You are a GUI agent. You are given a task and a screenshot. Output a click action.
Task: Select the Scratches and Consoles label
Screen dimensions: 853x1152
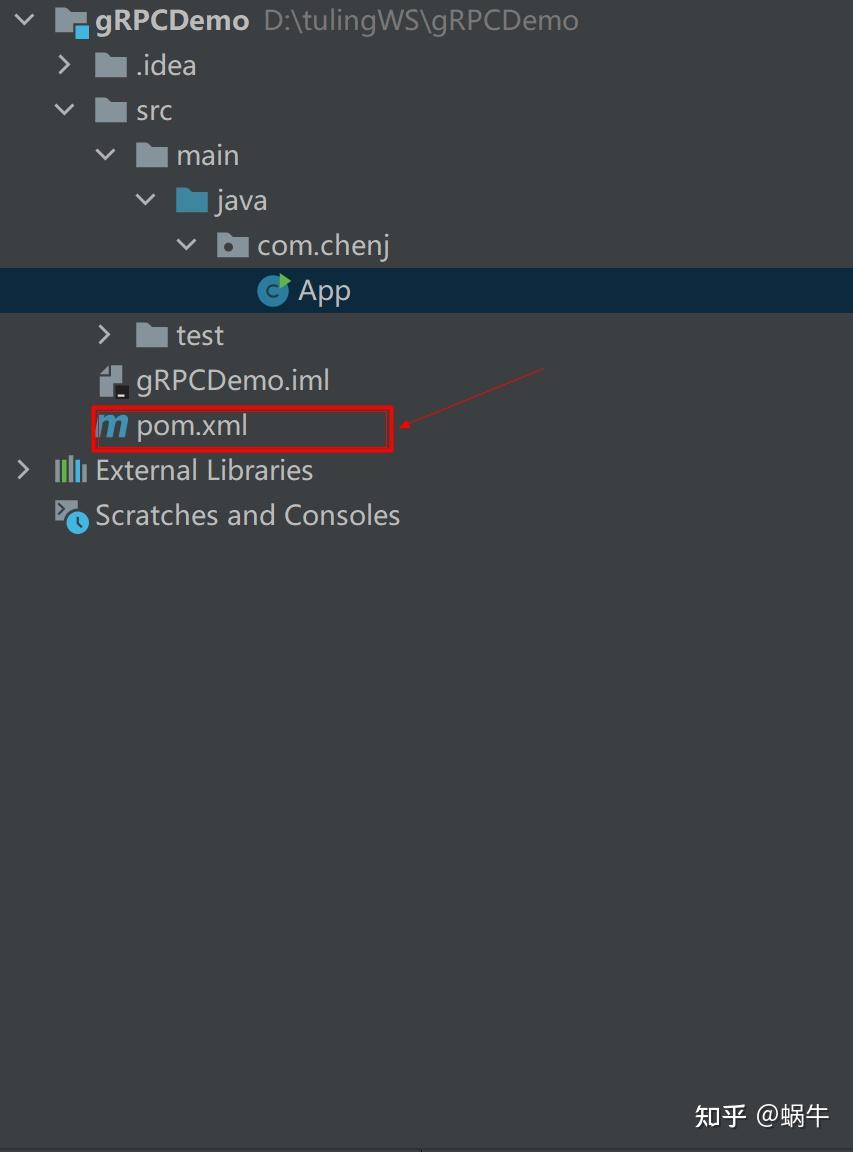click(x=248, y=516)
